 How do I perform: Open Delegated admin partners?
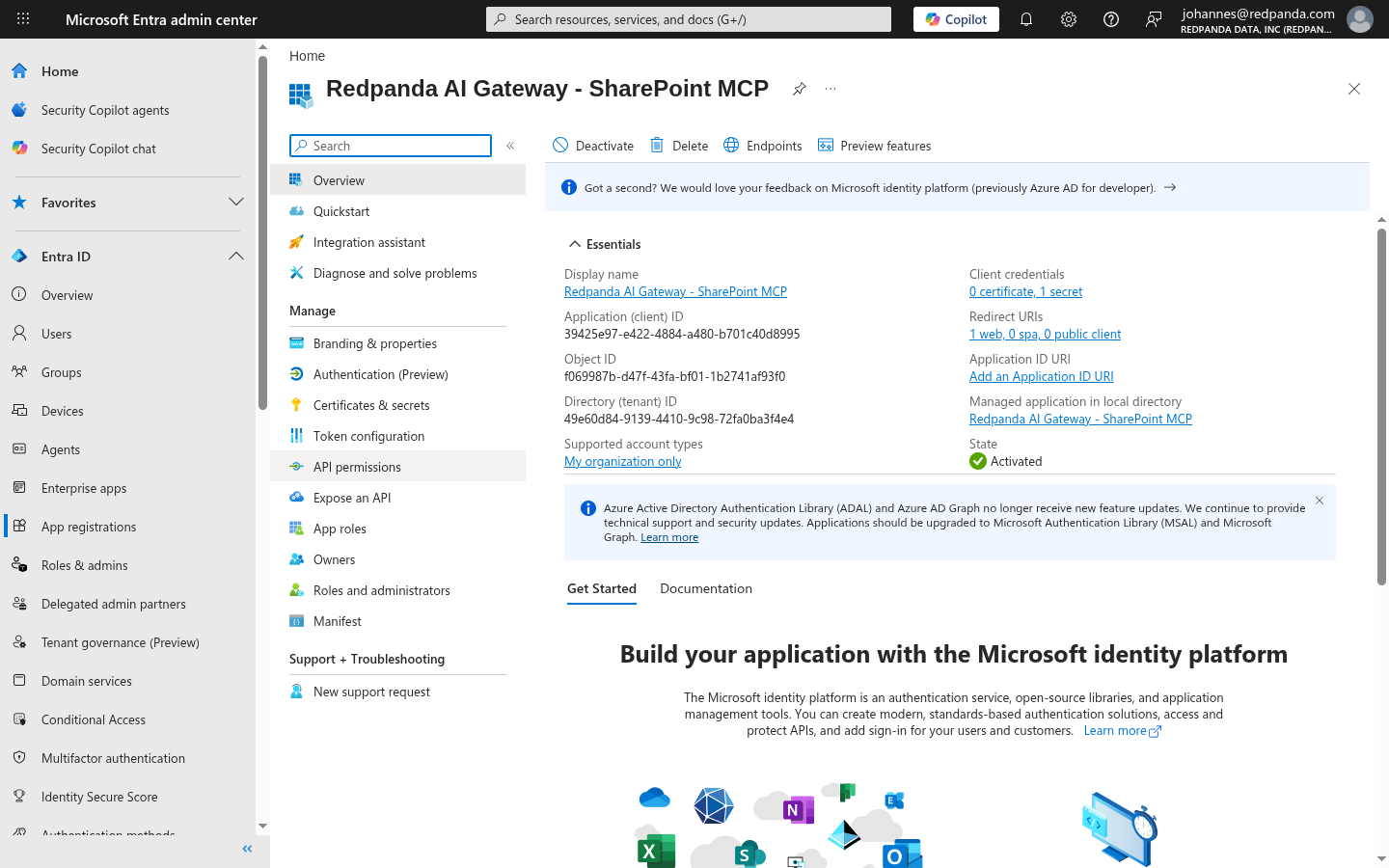[127, 604]
